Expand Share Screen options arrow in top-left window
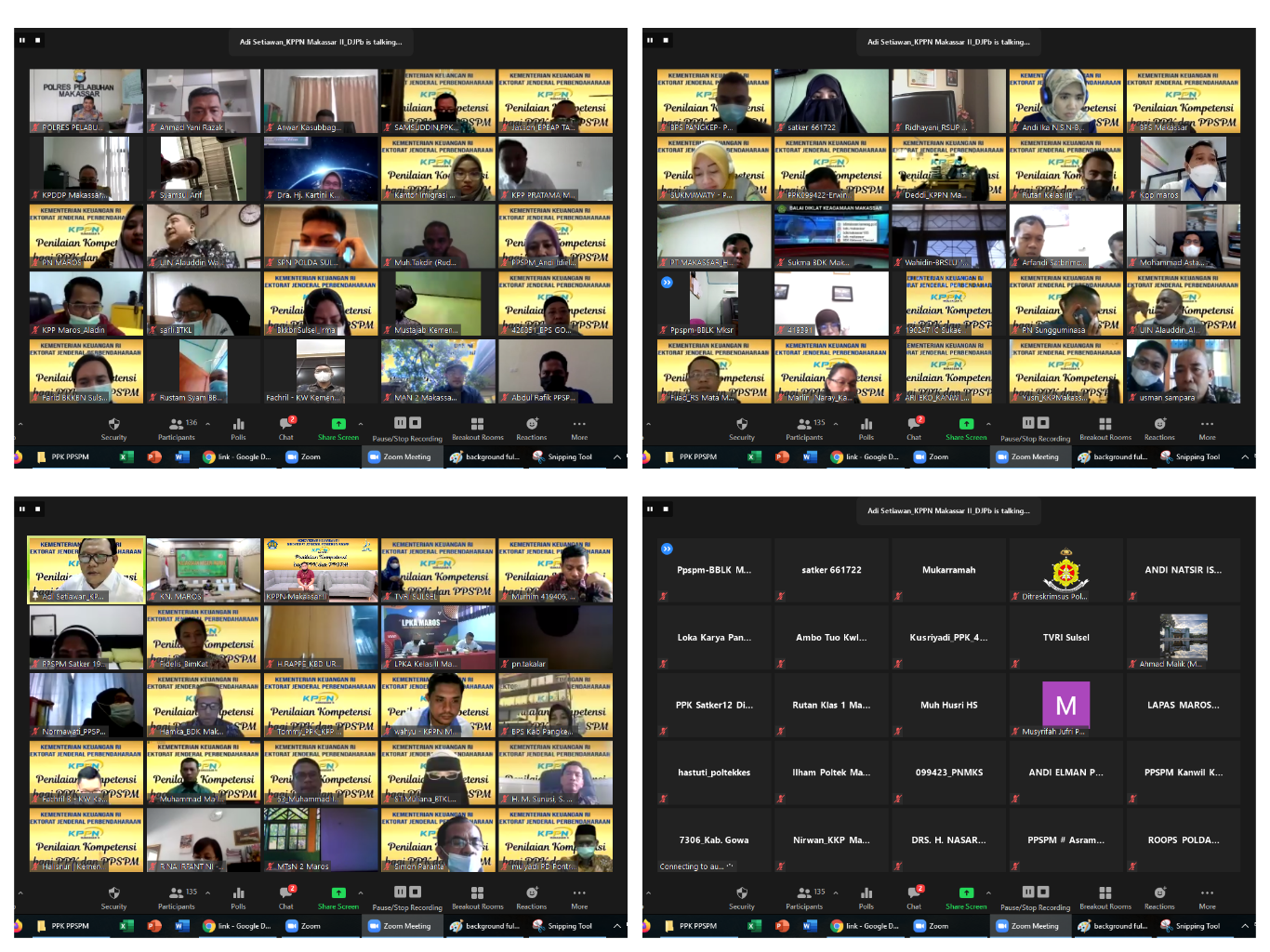The image size is (1270, 952). click(361, 424)
